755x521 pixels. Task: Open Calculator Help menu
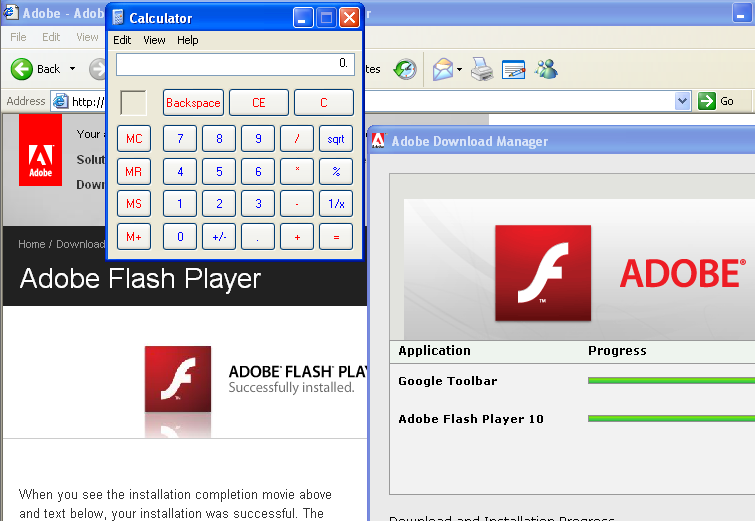187,40
